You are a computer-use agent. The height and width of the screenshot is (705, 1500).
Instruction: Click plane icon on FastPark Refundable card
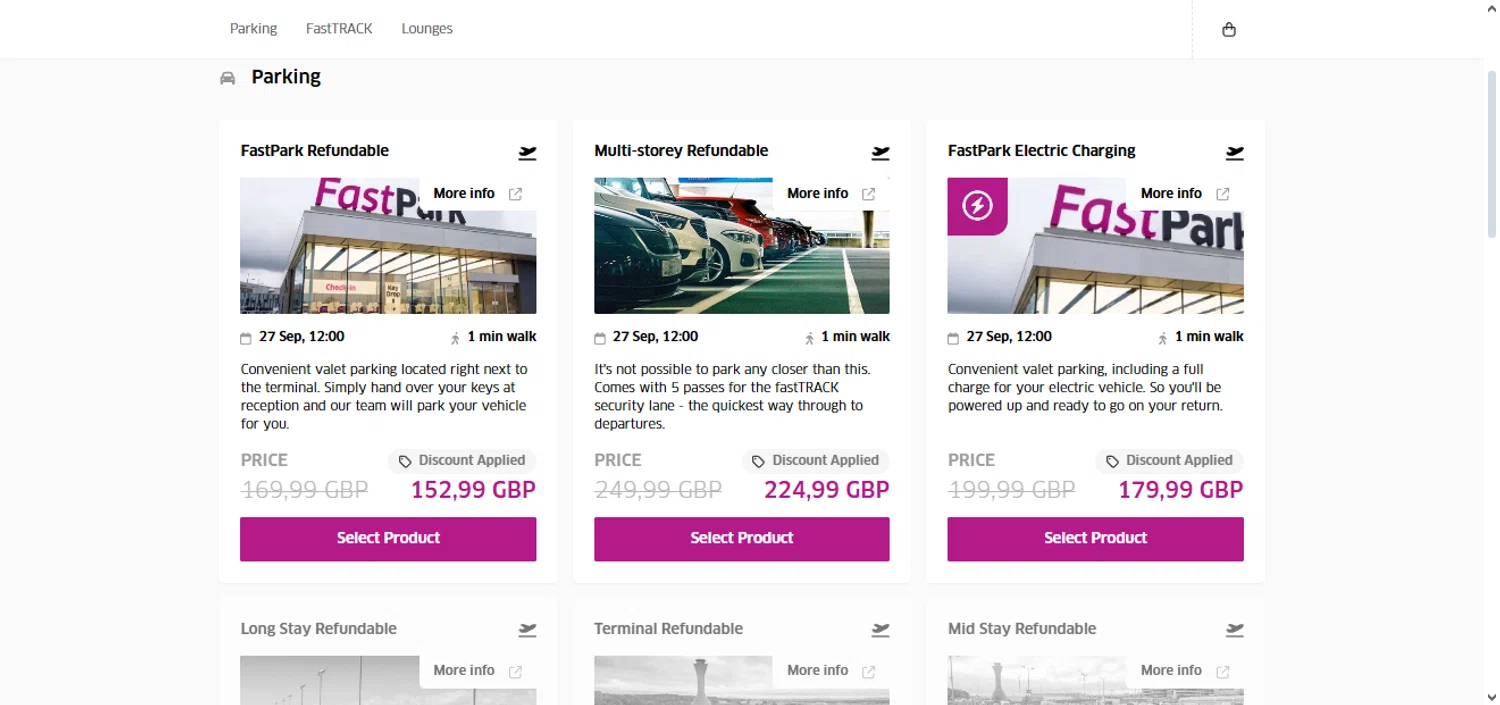[527, 153]
